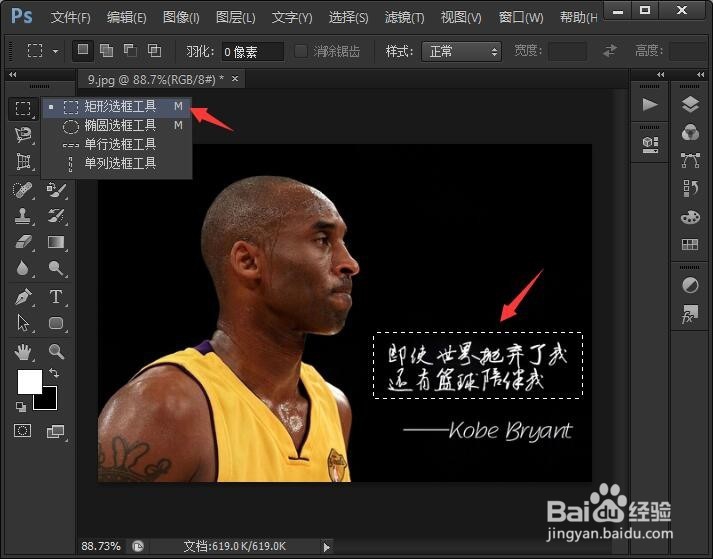Select the Color Replacement brush tool

click(x=56, y=190)
